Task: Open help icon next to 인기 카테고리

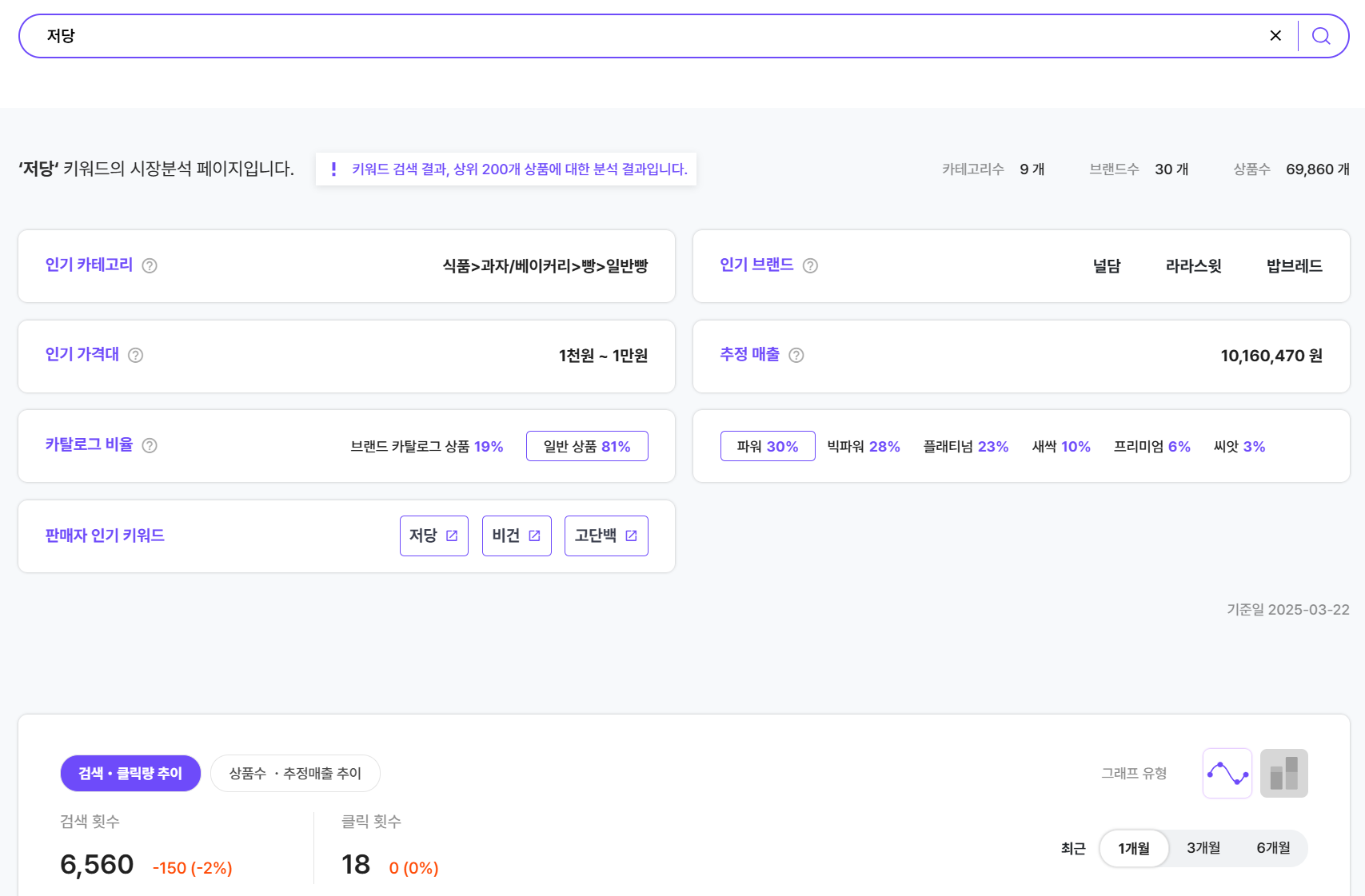Action: tap(150, 266)
